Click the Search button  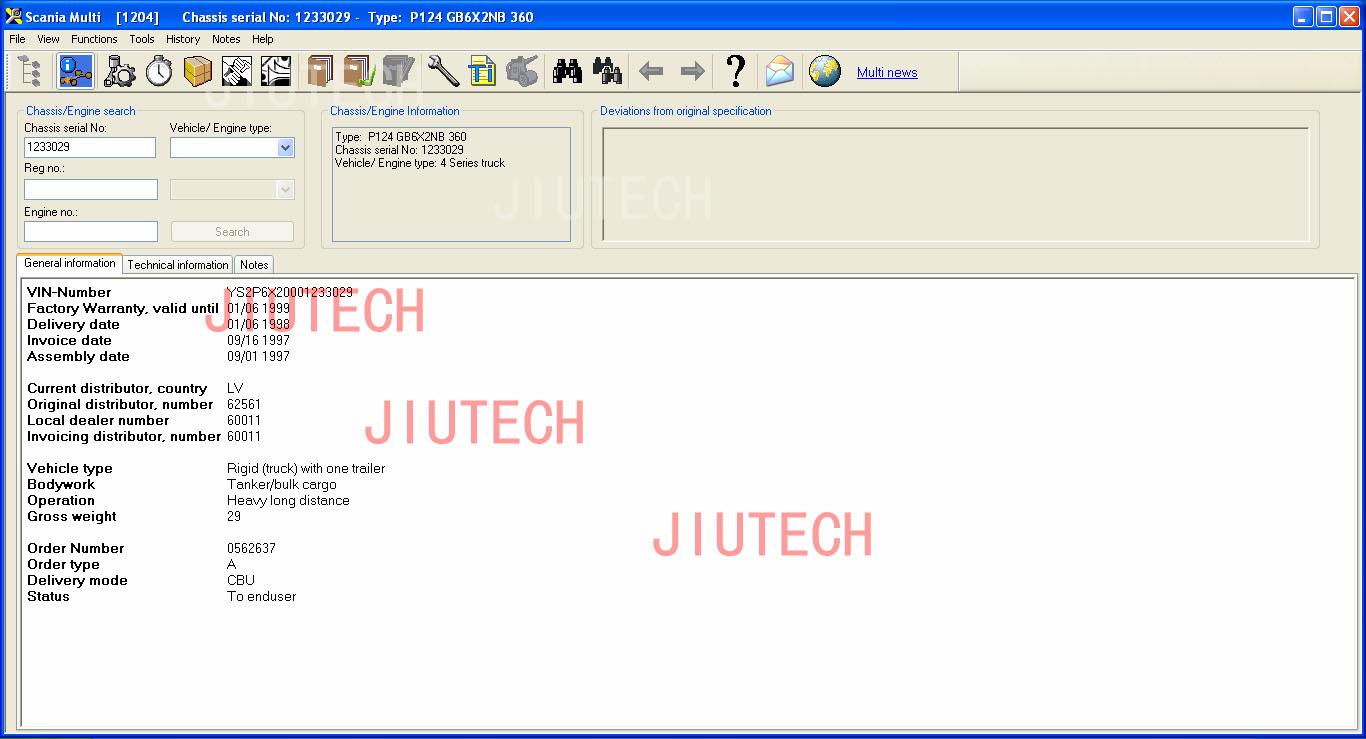[x=232, y=231]
